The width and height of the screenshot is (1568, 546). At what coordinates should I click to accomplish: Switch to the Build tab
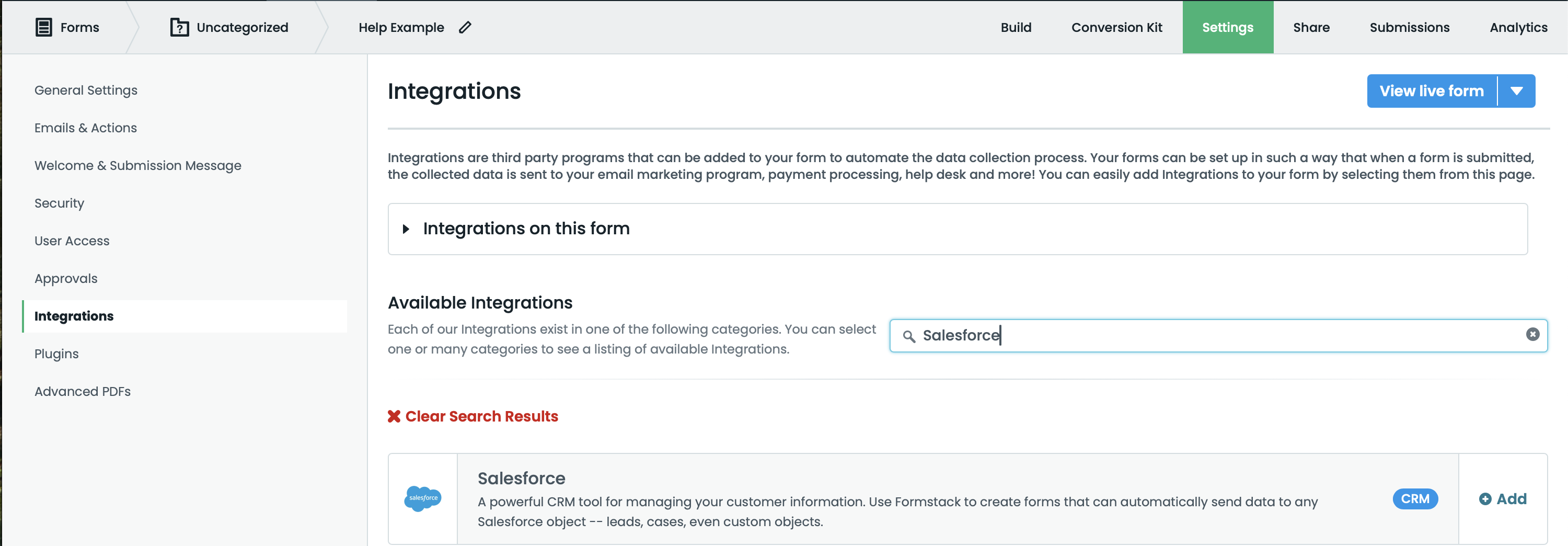pos(1016,27)
